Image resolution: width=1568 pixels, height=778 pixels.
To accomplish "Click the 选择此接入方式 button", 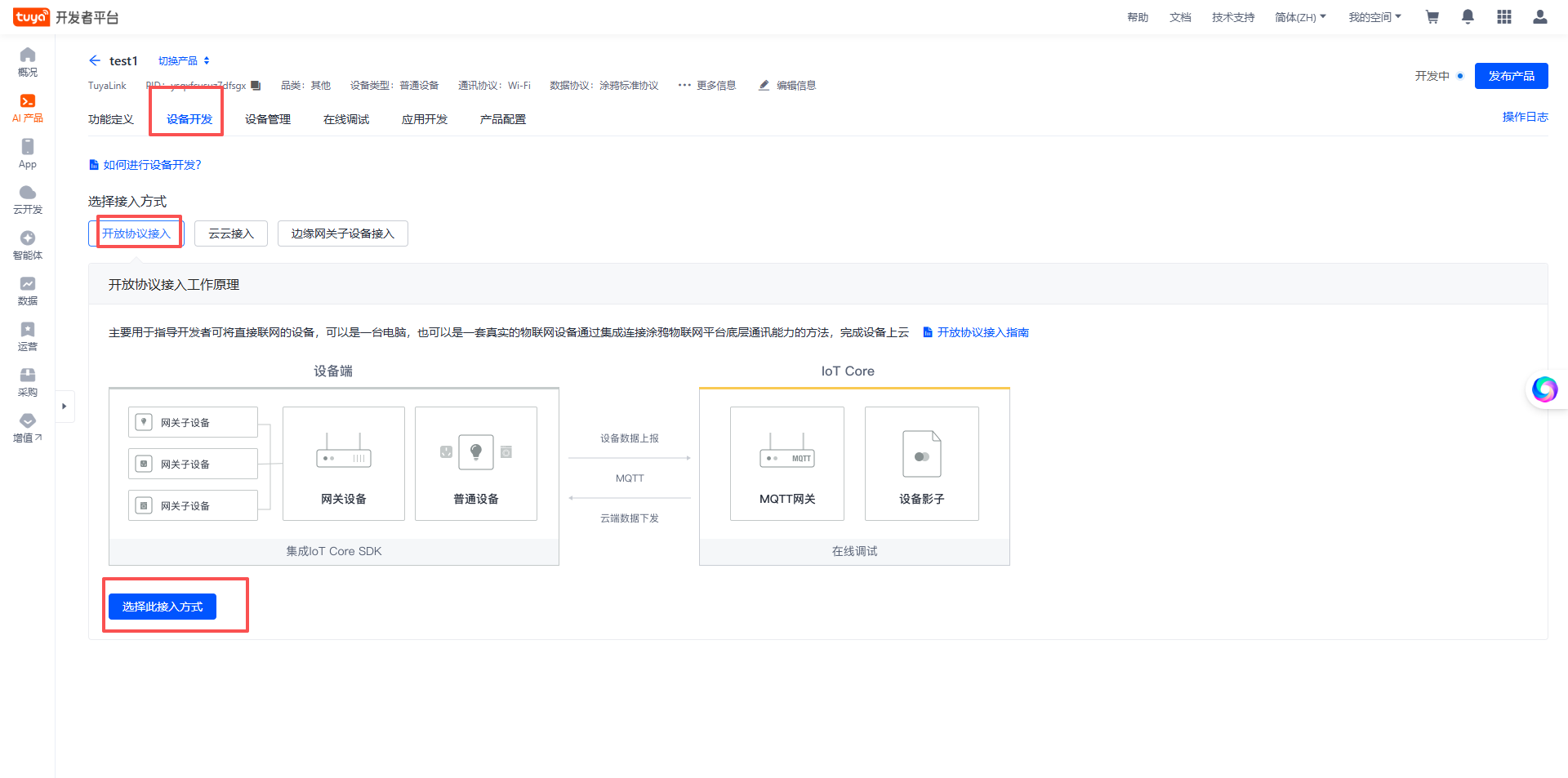I will tap(163, 607).
